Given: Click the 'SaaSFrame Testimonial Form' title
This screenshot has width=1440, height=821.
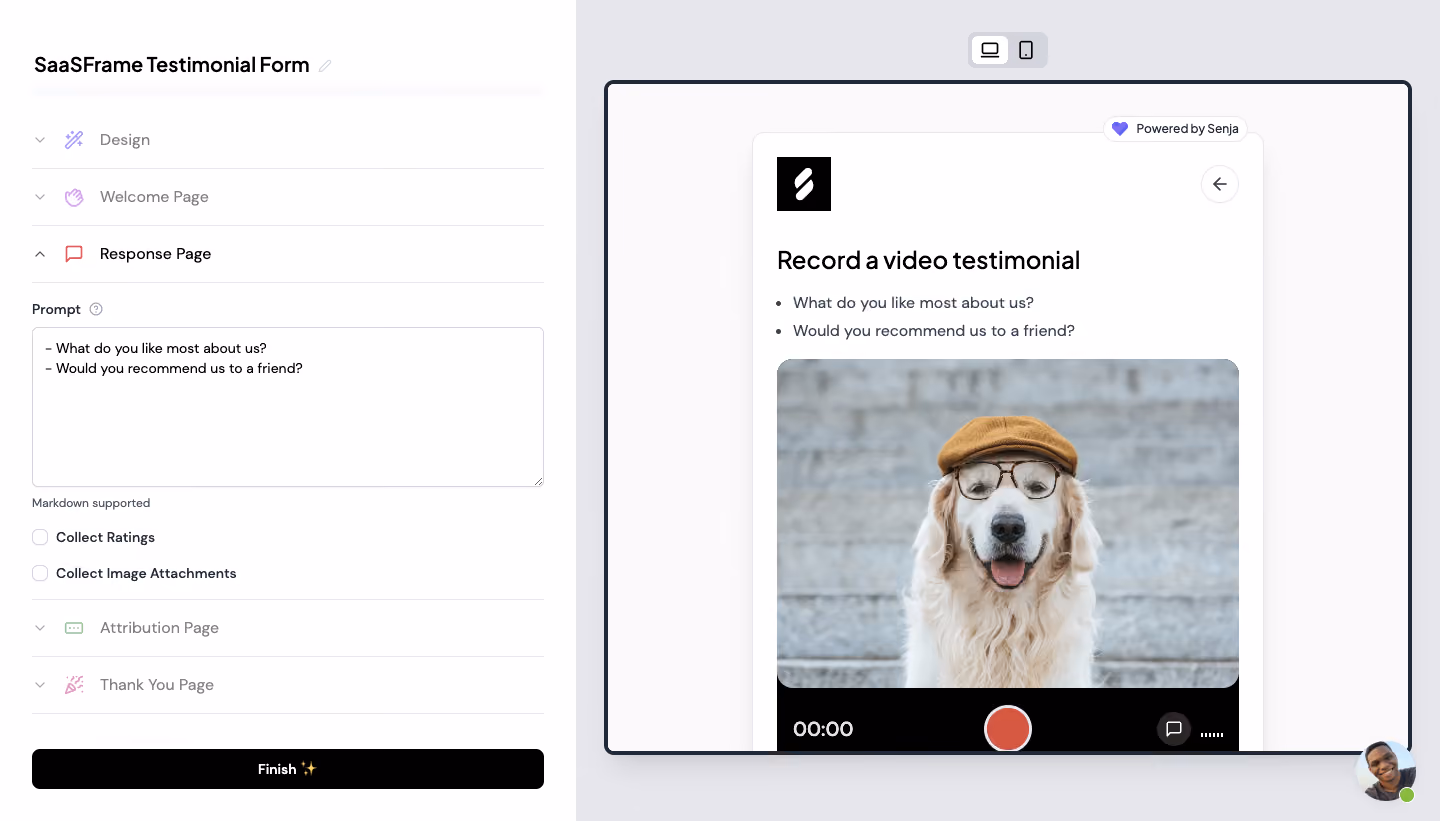Looking at the screenshot, I should click(172, 65).
